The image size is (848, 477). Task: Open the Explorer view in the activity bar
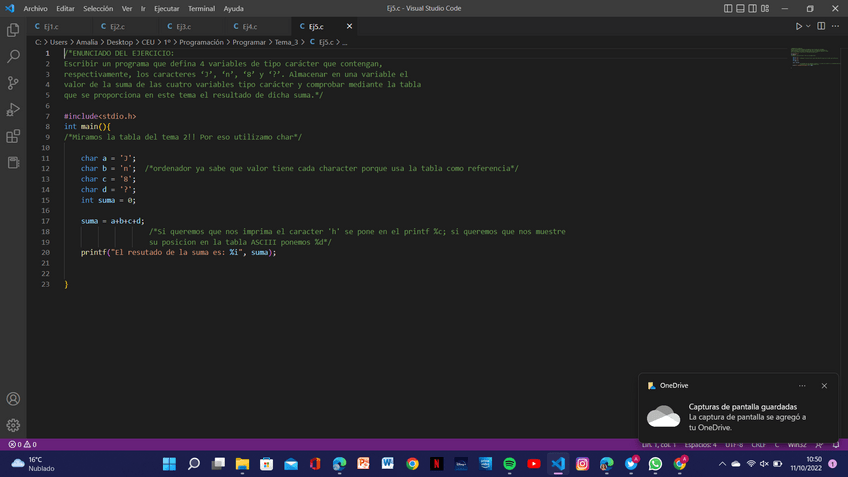click(x=13, y=31)
